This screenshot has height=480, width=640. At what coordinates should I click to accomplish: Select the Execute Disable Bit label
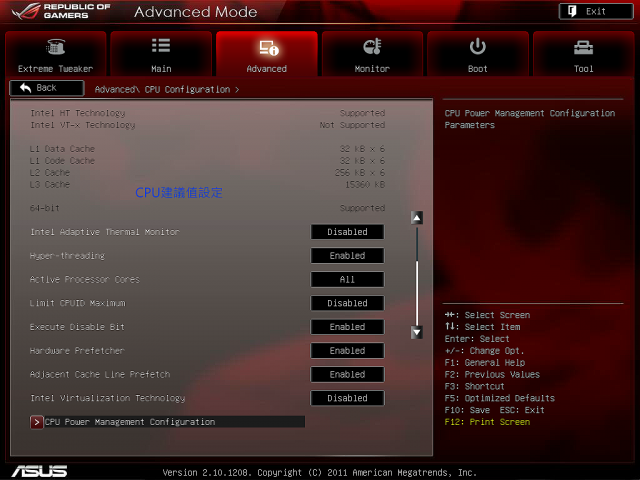tap(77, 327)
